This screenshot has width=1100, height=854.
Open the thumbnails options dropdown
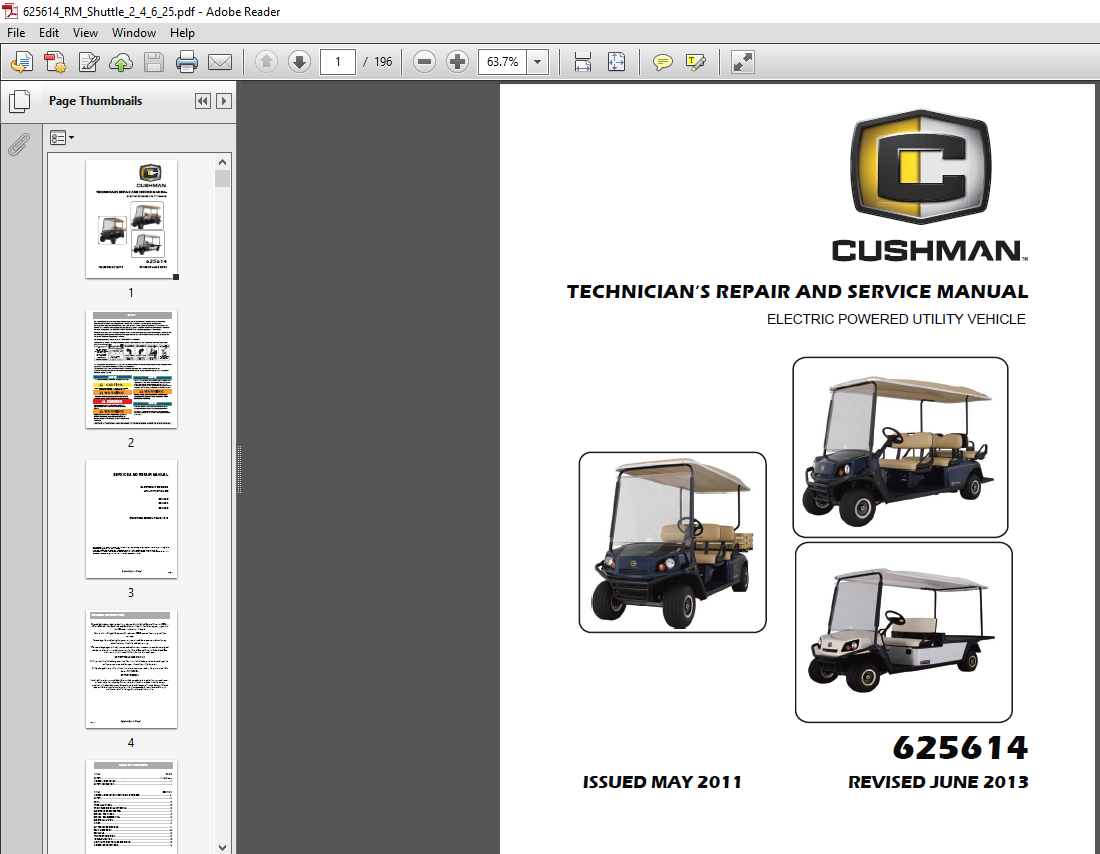62,138
